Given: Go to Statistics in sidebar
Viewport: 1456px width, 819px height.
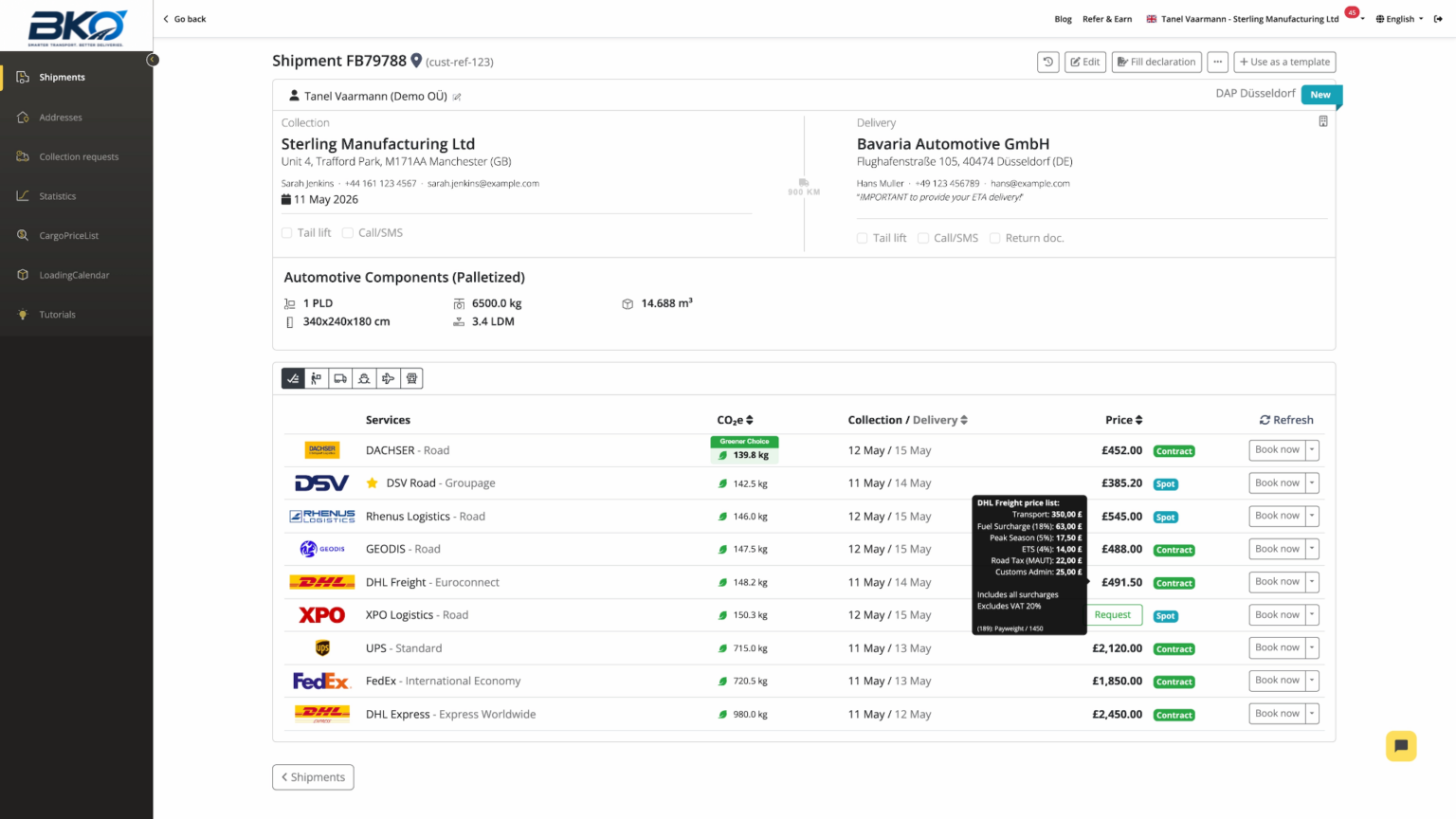Looking at the screenshot, I should point(58,196).
